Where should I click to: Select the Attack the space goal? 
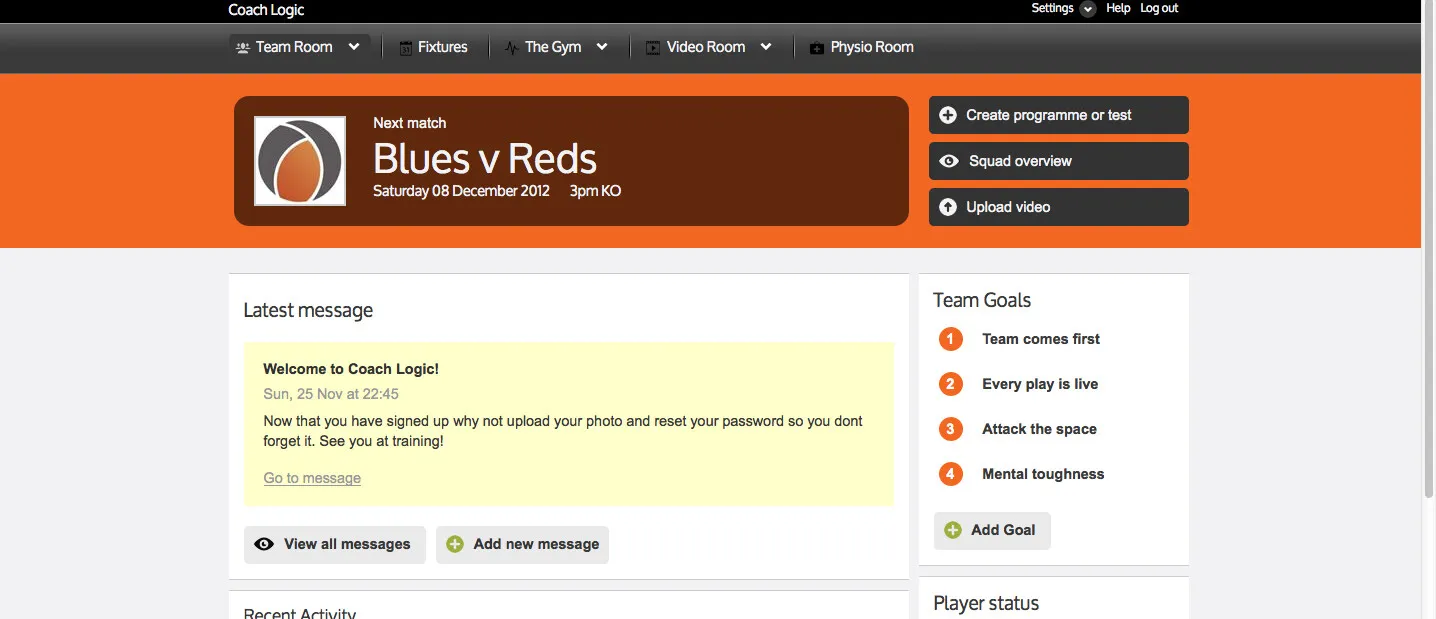pyautogui.click(x=1039, y=429)
